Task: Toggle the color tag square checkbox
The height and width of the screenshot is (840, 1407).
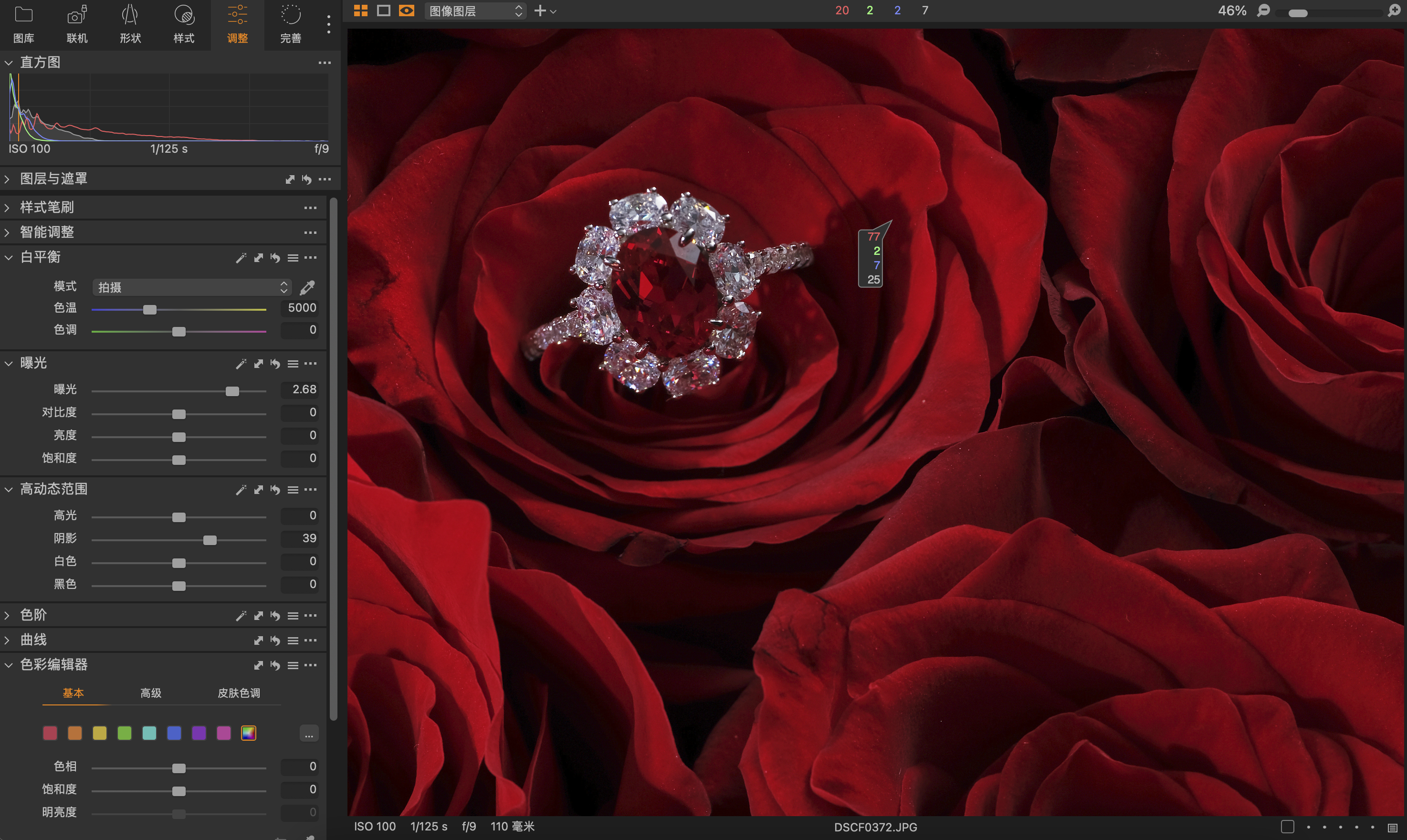Action: click(1288, 827)
